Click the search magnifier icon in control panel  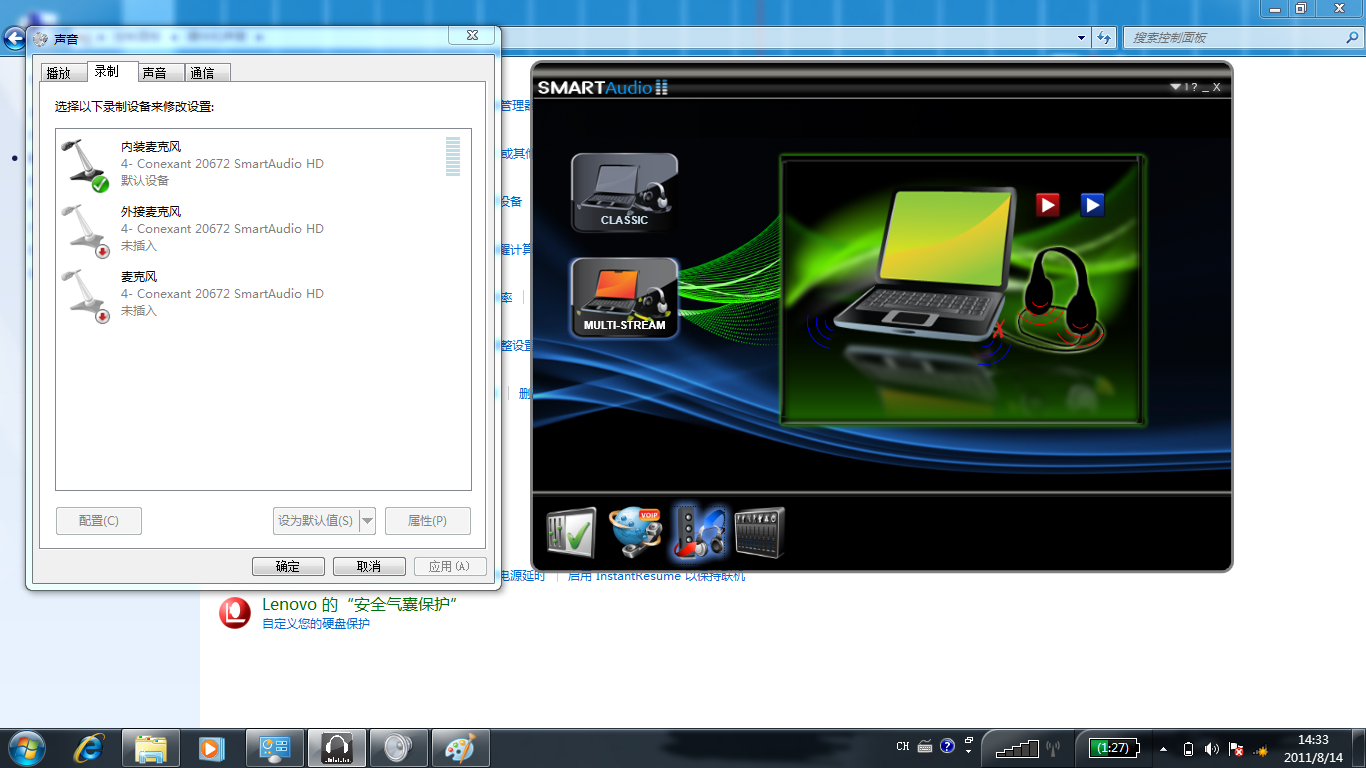coord(1352,37)
